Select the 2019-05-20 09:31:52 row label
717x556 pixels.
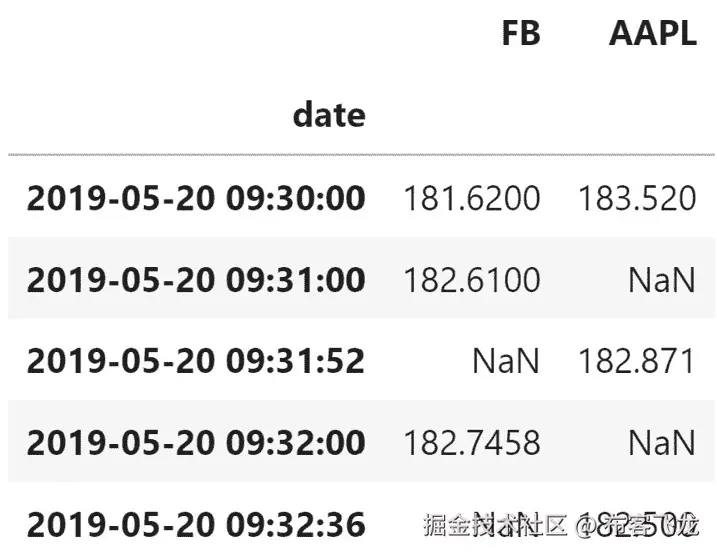pyautogui.click(x=196, y=360)
